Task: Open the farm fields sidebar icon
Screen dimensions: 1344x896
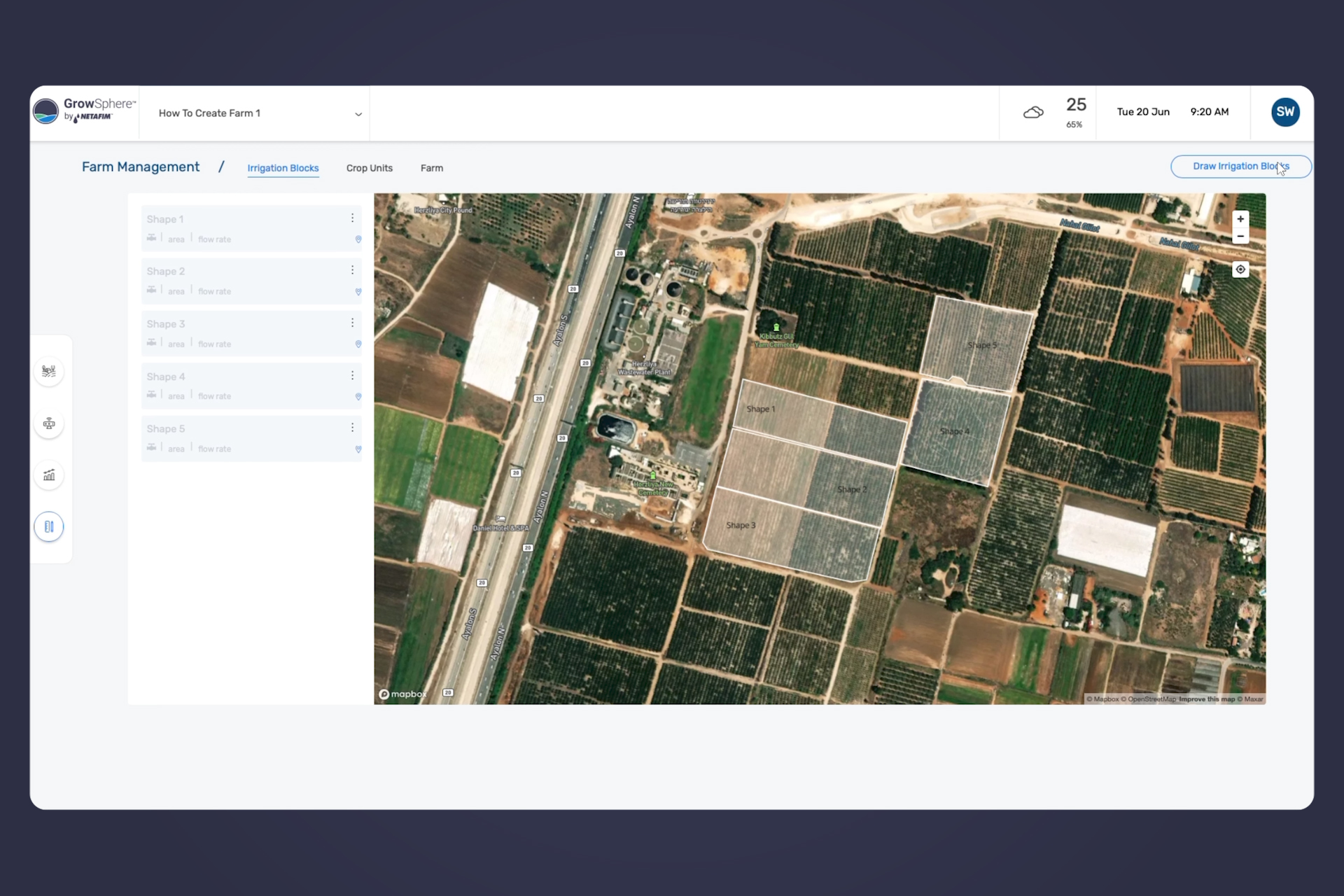Action: tap(49, 371)
